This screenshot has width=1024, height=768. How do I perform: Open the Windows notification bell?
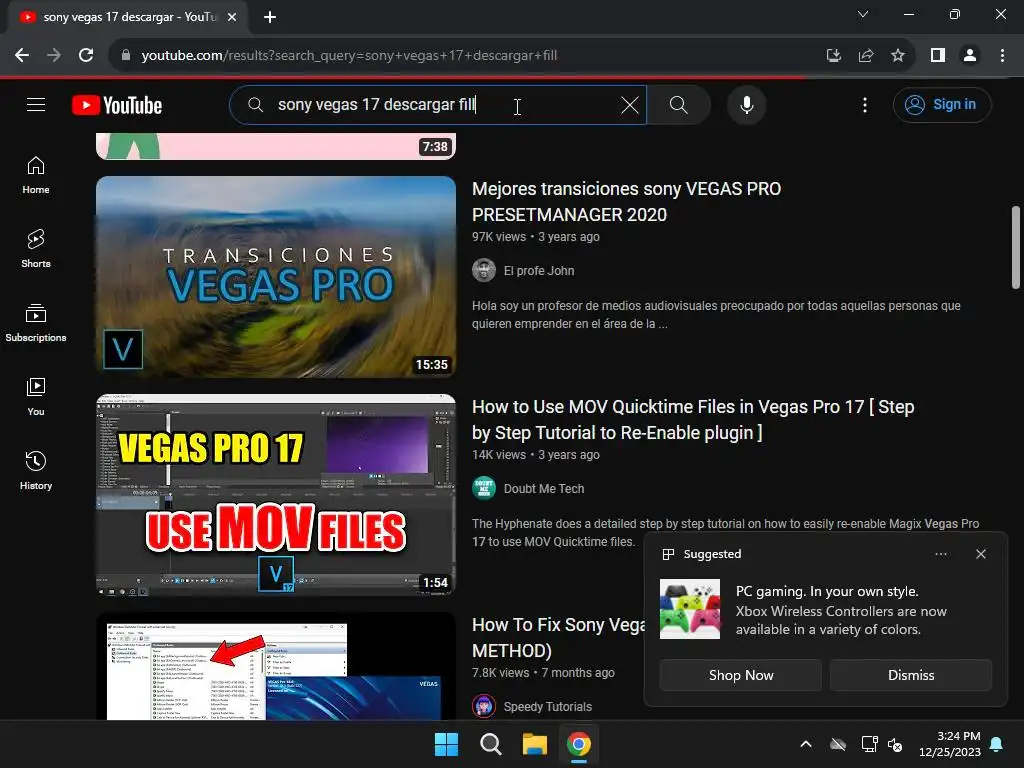coord(997,744)
